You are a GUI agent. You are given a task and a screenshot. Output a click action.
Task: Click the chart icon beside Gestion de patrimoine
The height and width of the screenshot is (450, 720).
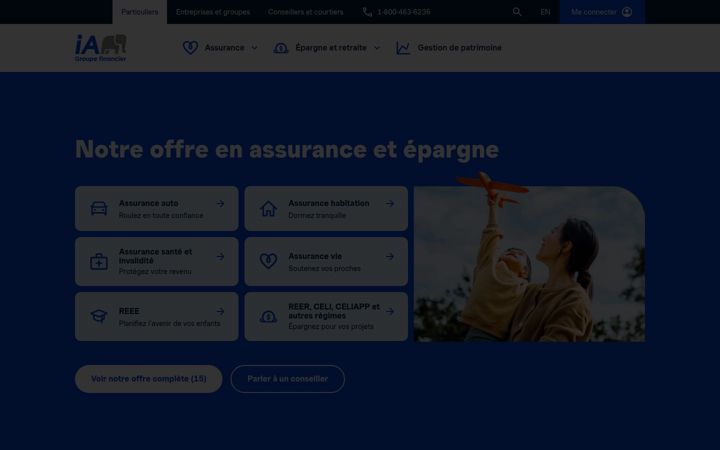(403, 48)
